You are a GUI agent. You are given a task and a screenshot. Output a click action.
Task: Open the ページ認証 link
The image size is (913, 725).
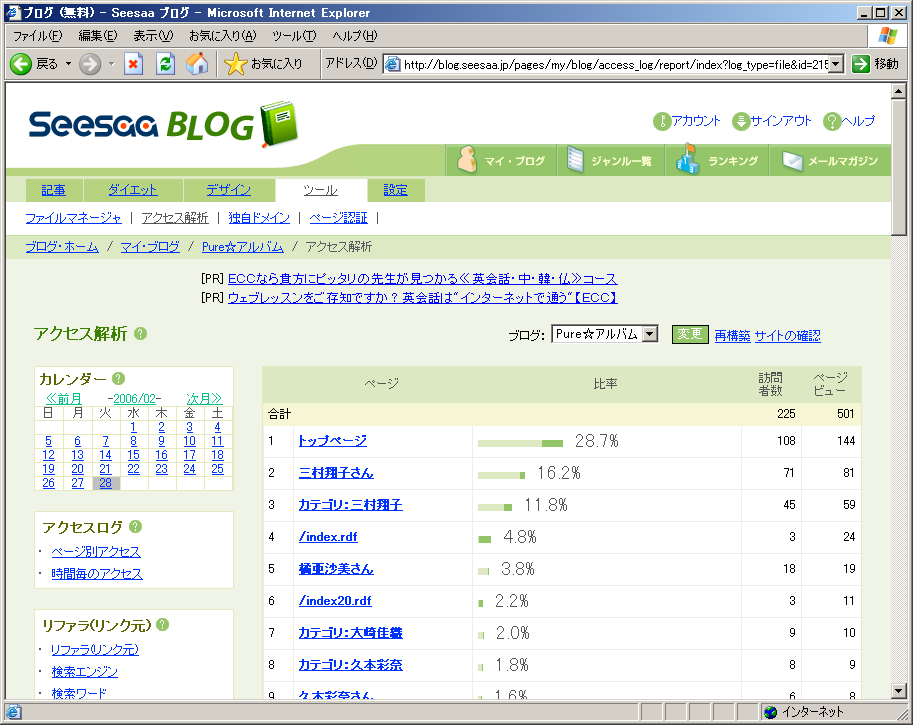[338, 218]
